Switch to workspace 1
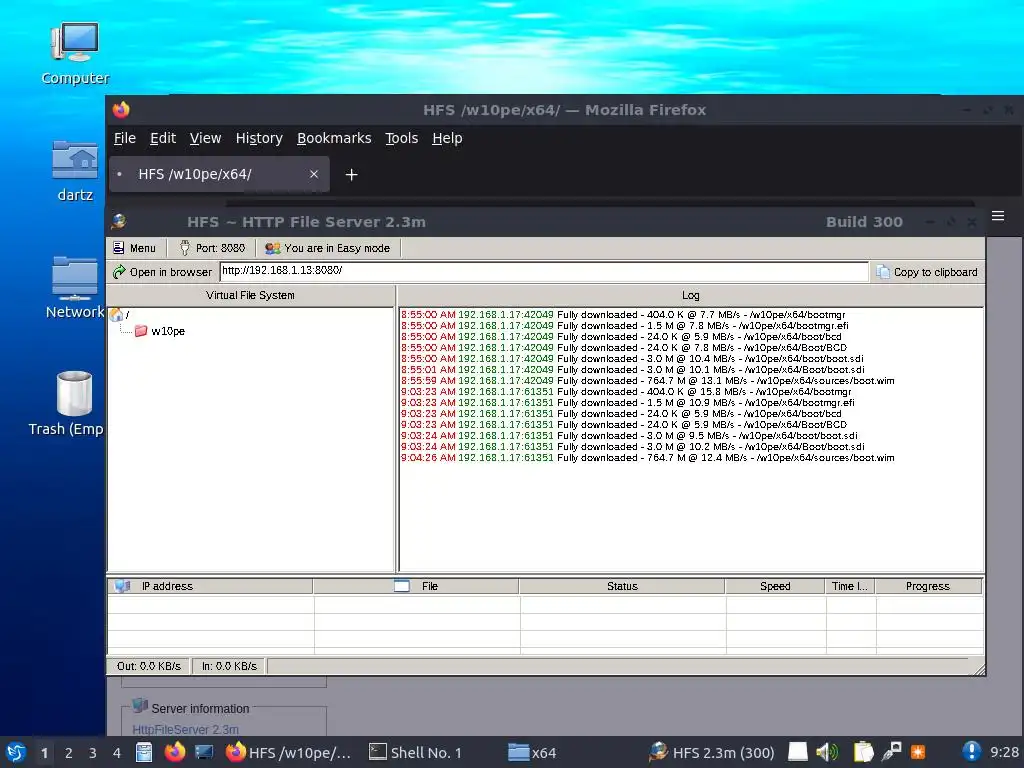 (44, 753)
